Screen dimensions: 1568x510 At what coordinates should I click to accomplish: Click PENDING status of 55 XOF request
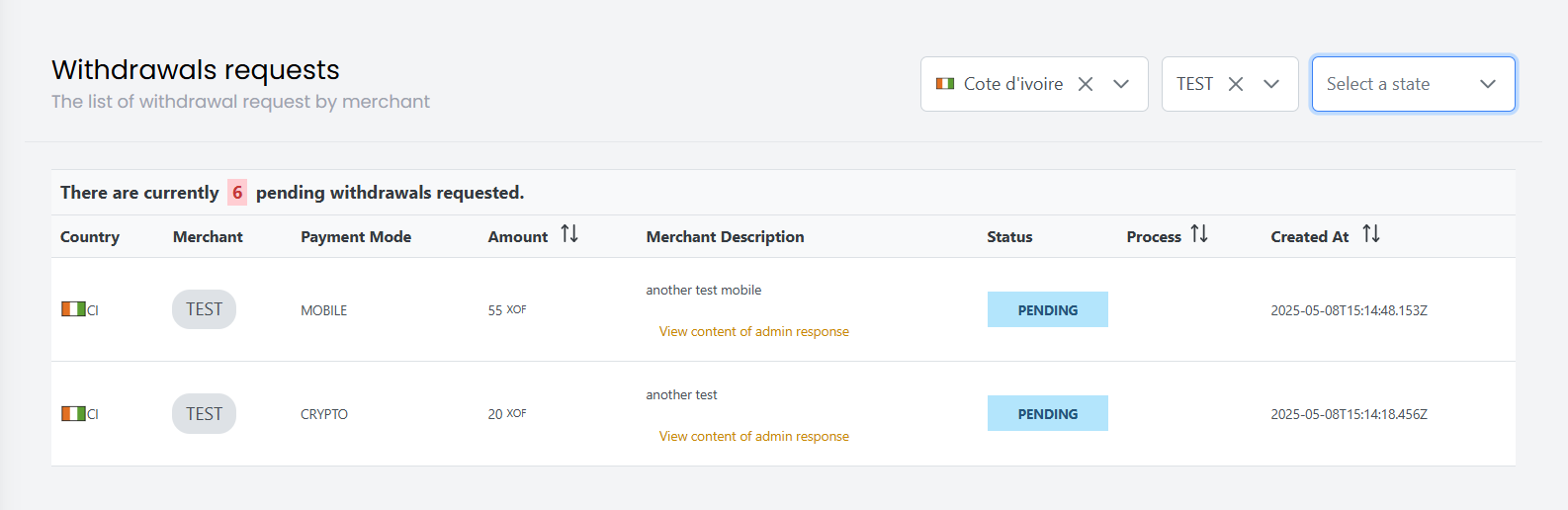point(1047,310)
